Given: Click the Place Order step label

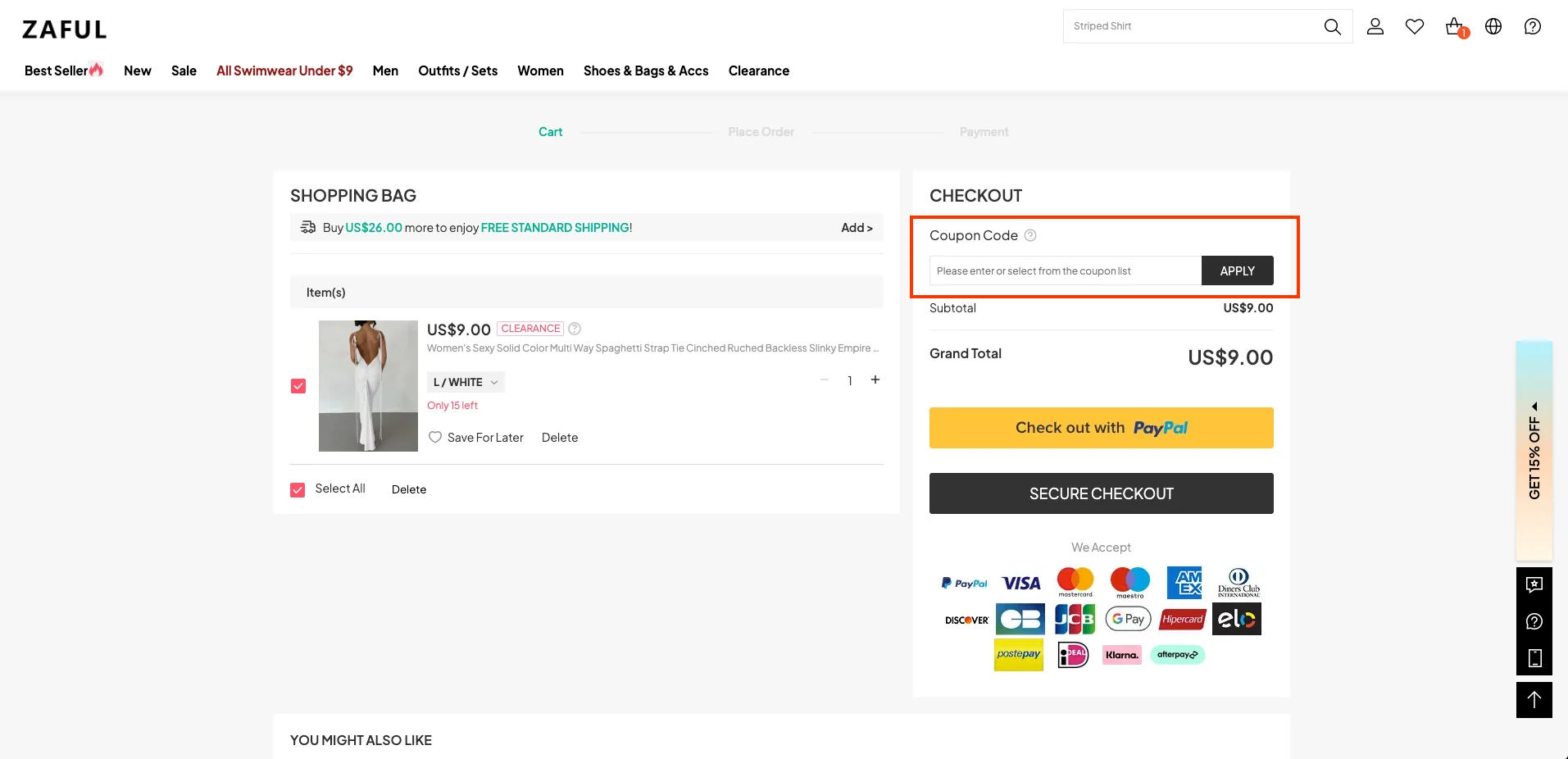Looking at the screenshot, I should pos(761,132).
